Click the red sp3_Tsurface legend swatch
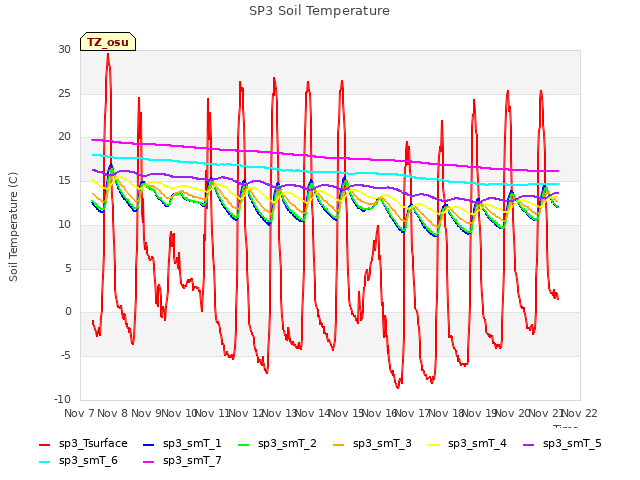Screen dimensions: 640x480 44,445
